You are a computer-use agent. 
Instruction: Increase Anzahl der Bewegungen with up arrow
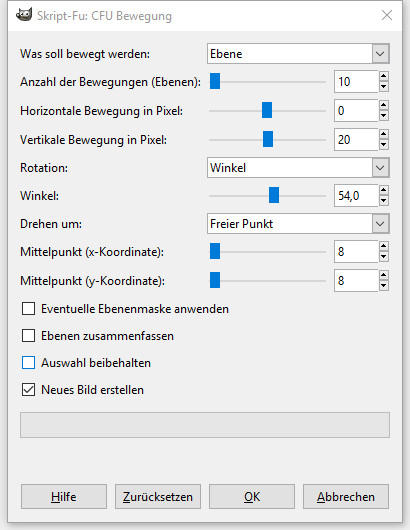(x=383, y=76)
